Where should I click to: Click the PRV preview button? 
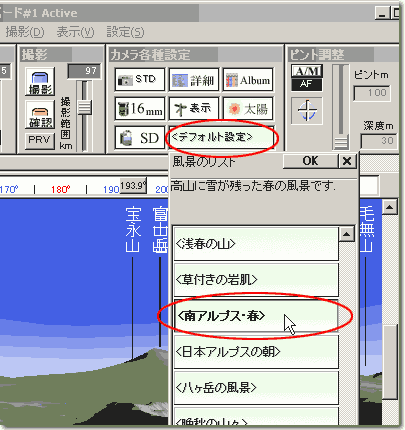click(40, 140)
